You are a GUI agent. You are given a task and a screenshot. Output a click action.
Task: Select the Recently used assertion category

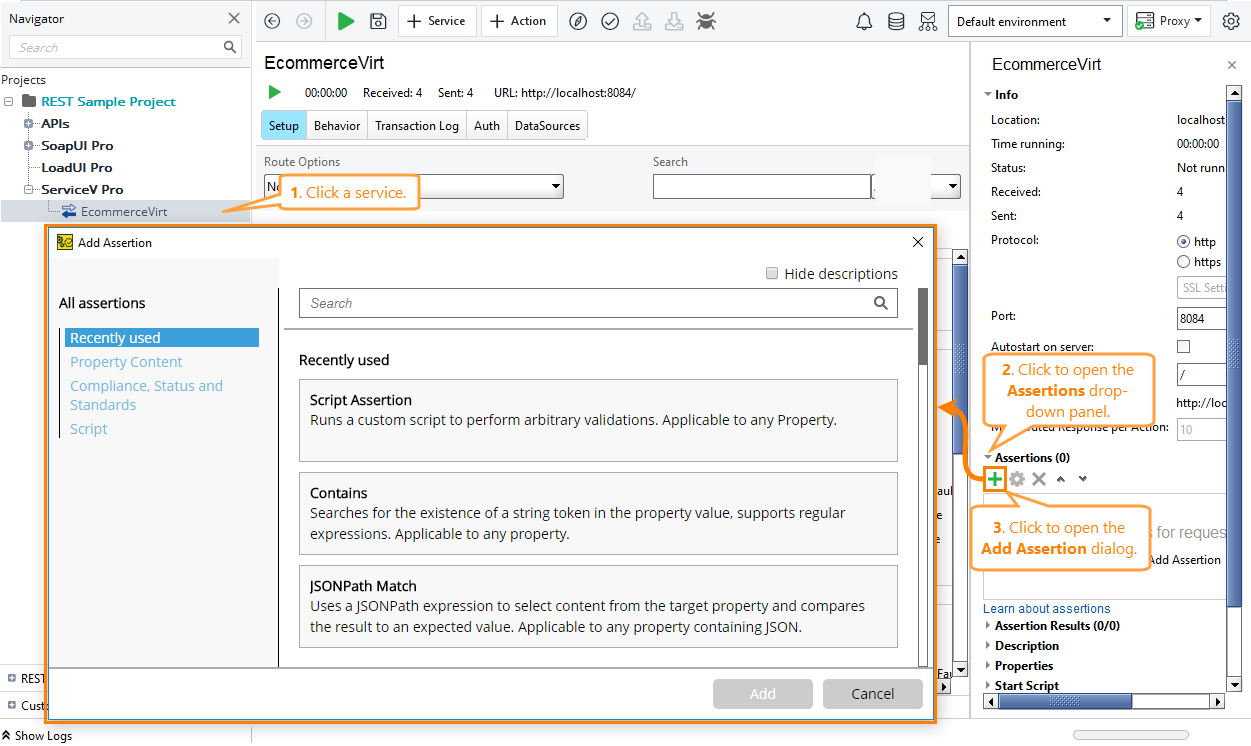pyautogui.click(x=162, y=338)
